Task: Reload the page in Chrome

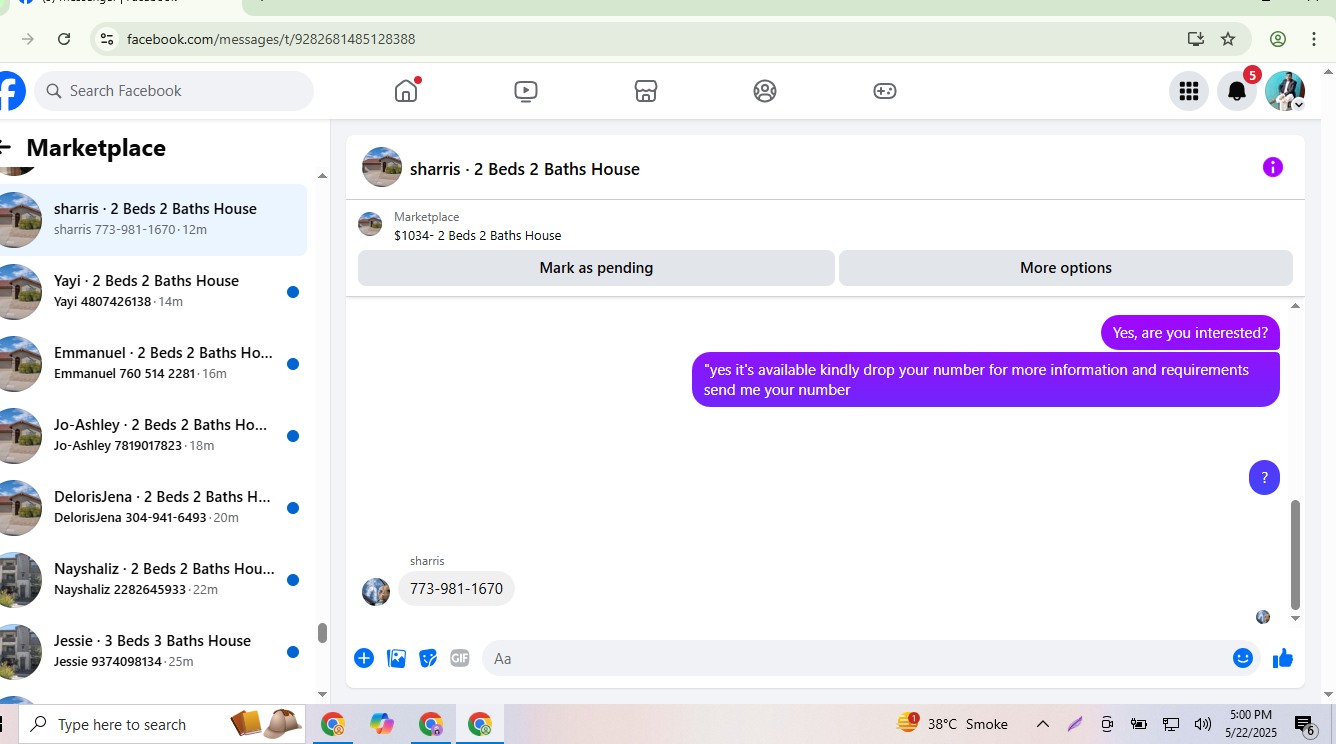Action: click(64, 39)
